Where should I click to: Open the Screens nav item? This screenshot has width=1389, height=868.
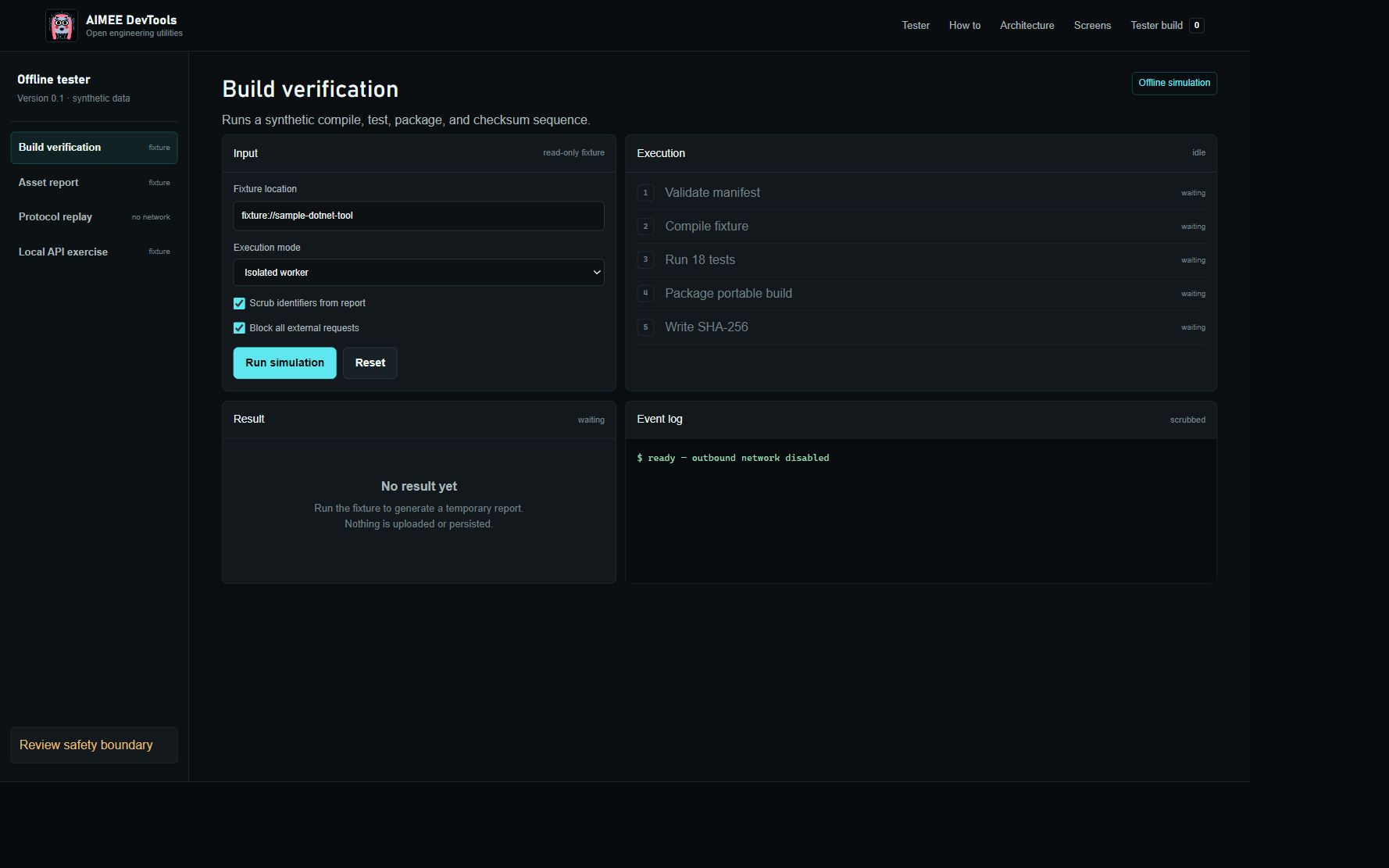pyautogui.click(x=1092, y=26)
